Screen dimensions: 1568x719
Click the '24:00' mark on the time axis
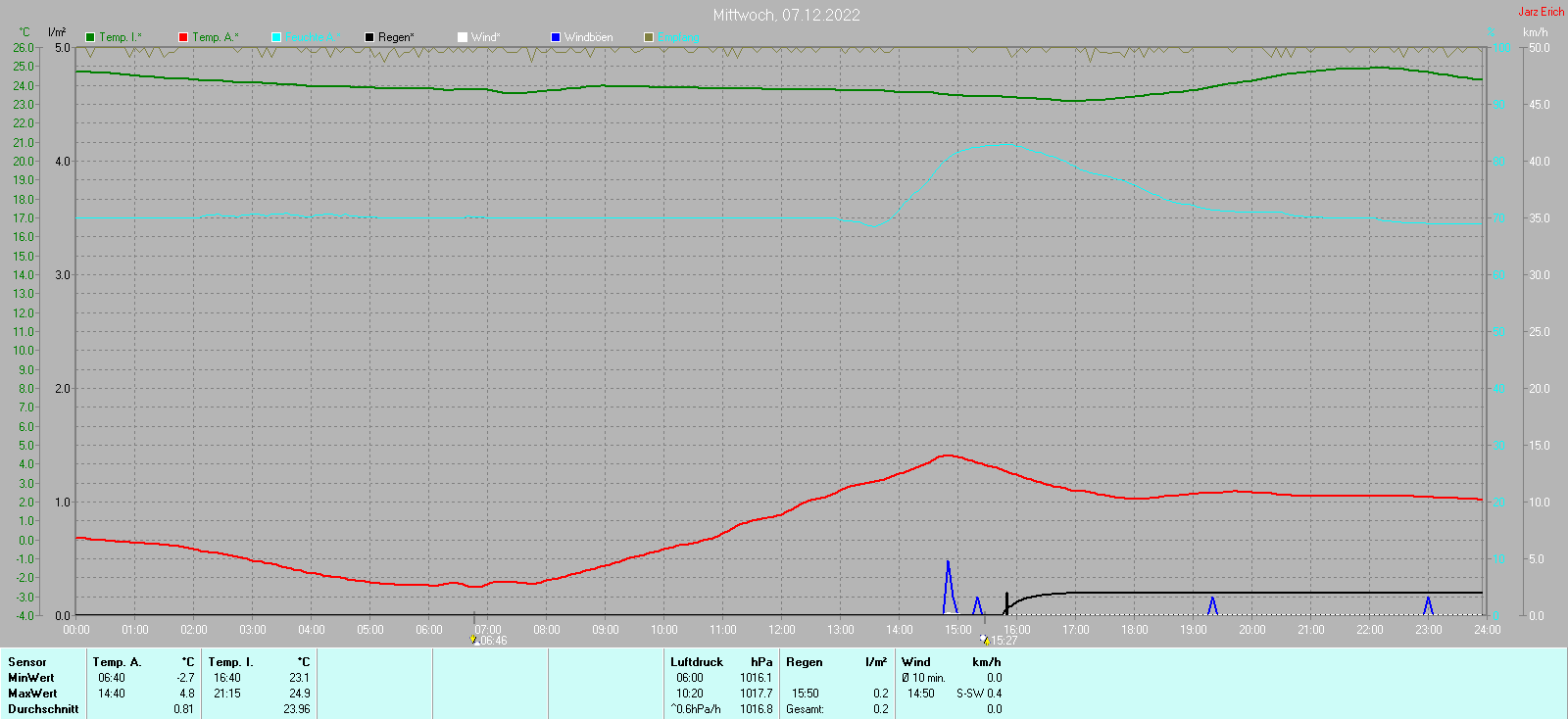[x=1488, y=630]
